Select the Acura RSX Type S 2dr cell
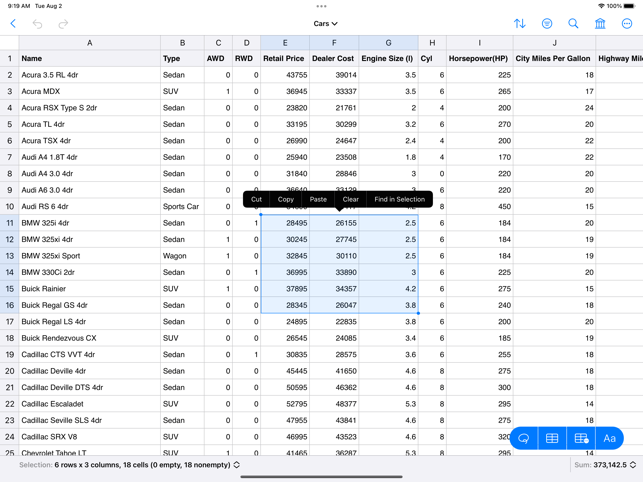Image resolution: width=643 pixels, height=482 pixels. point(89,107)
